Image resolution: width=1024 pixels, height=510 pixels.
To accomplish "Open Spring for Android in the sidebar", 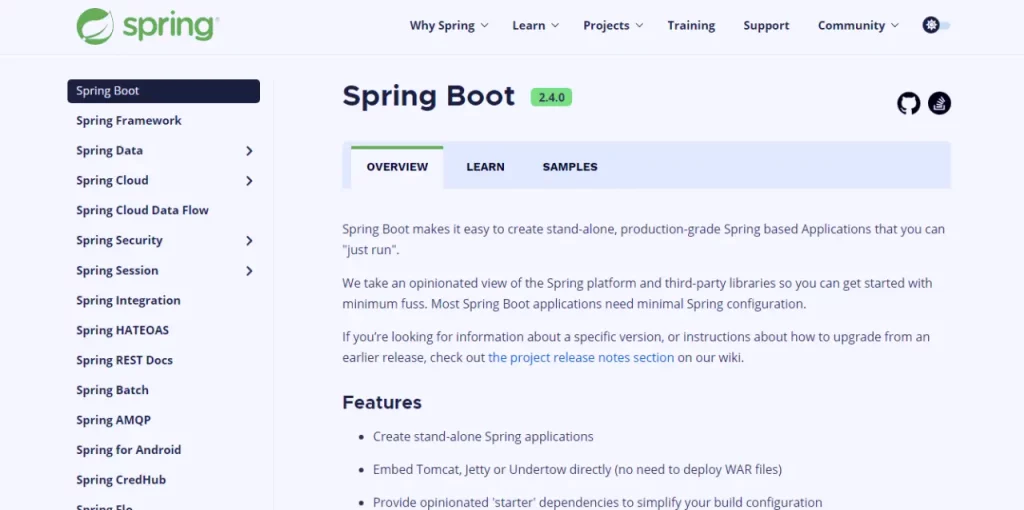I will point(129,451).
